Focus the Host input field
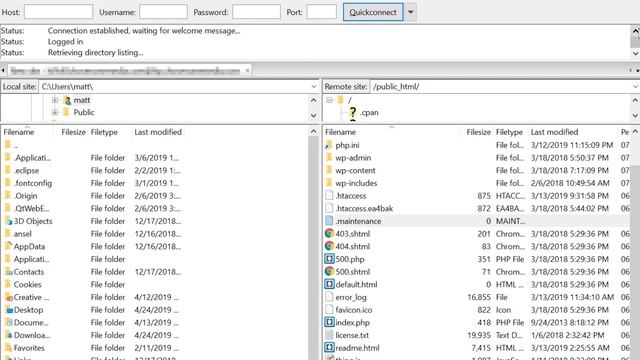This screenshot has height=360, width=640. tap(58, 12)
